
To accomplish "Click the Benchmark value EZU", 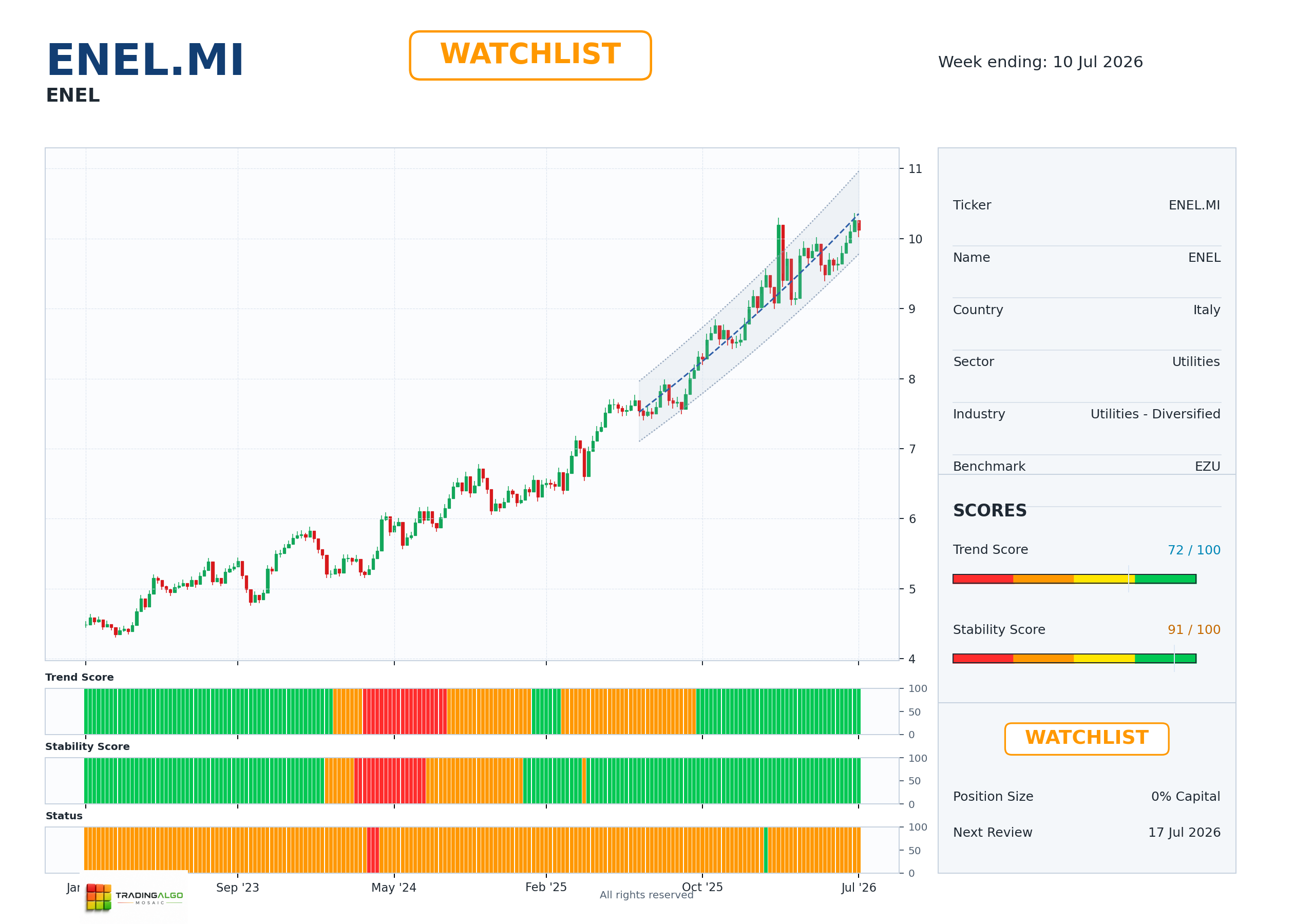I will click(x=1208, y=466).
